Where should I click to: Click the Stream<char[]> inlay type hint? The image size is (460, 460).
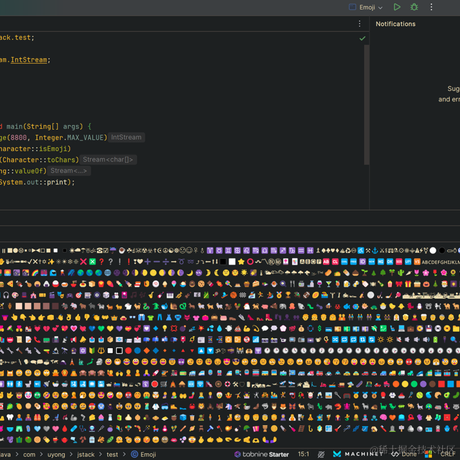(108, 160)
